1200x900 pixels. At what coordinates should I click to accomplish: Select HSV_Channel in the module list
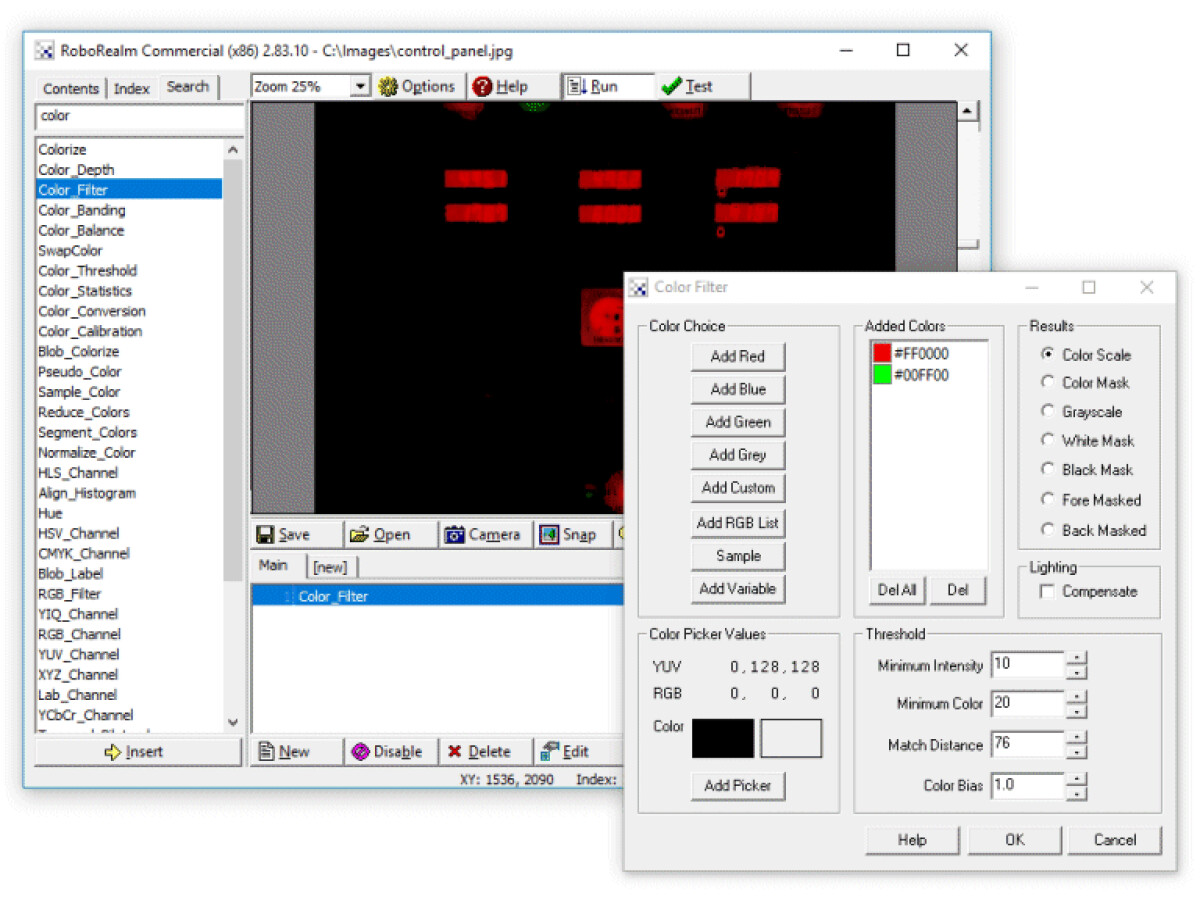(x=79, y=534)
